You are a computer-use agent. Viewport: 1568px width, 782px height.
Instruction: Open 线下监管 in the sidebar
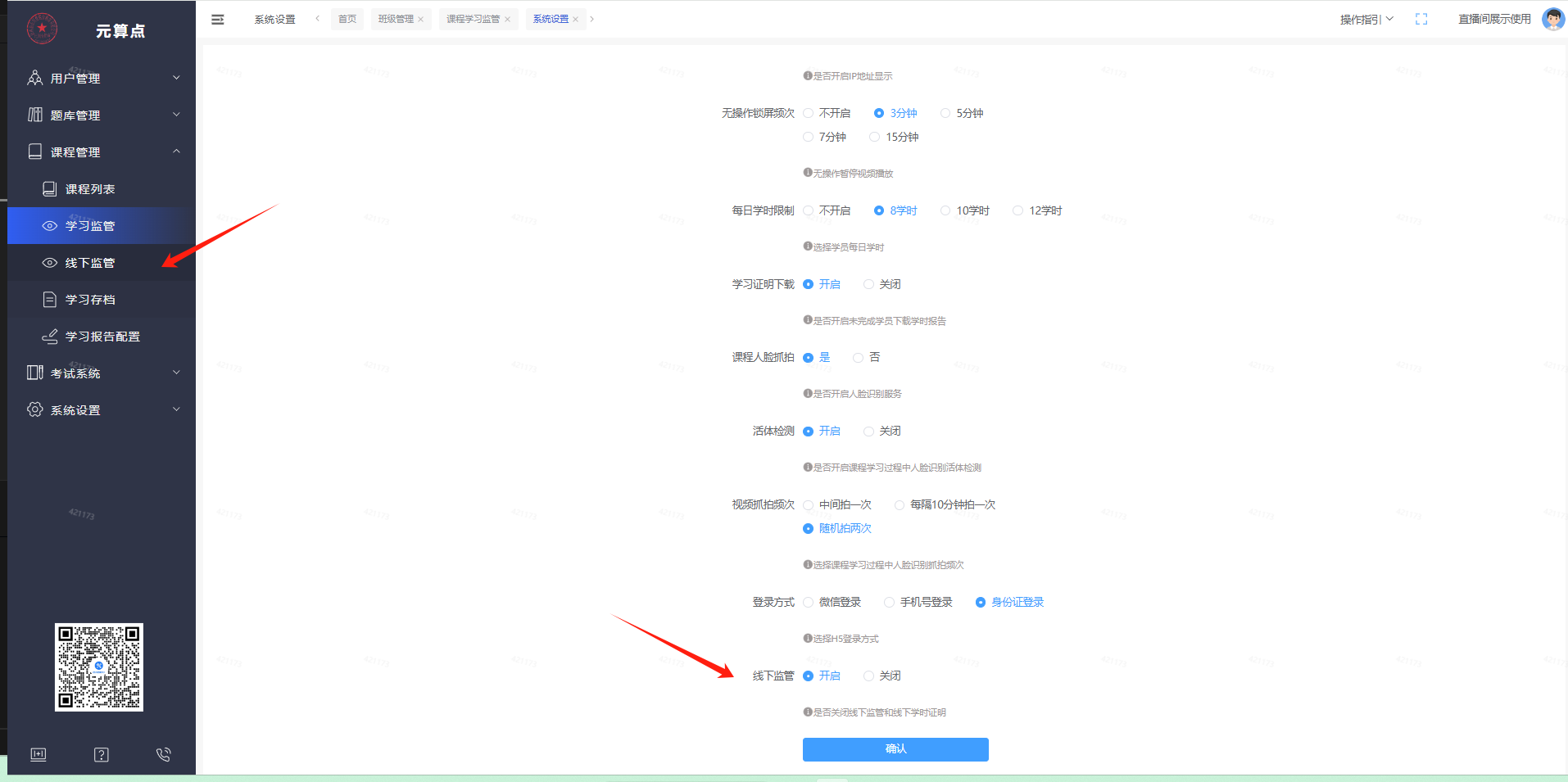(x=102, y=263)
